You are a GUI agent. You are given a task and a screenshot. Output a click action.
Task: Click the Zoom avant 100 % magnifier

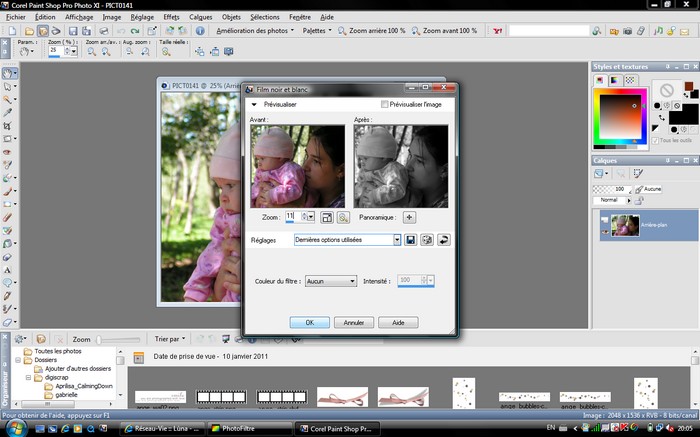[x=415, y=31]
